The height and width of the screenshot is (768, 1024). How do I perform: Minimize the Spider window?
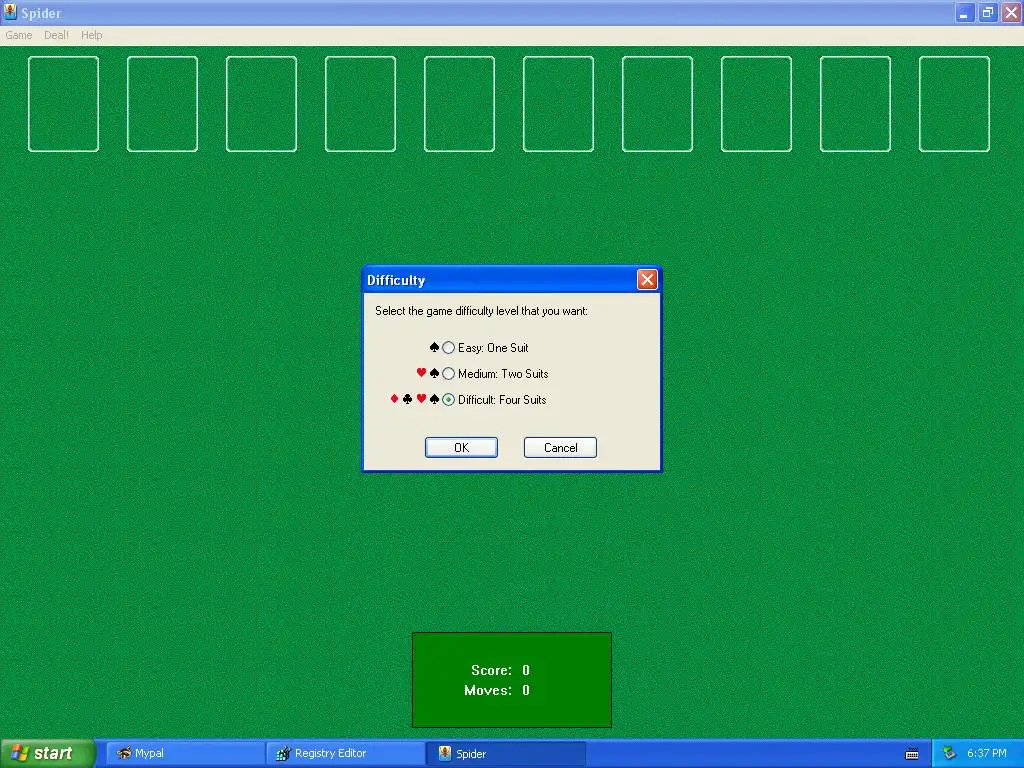pos(964,12)
